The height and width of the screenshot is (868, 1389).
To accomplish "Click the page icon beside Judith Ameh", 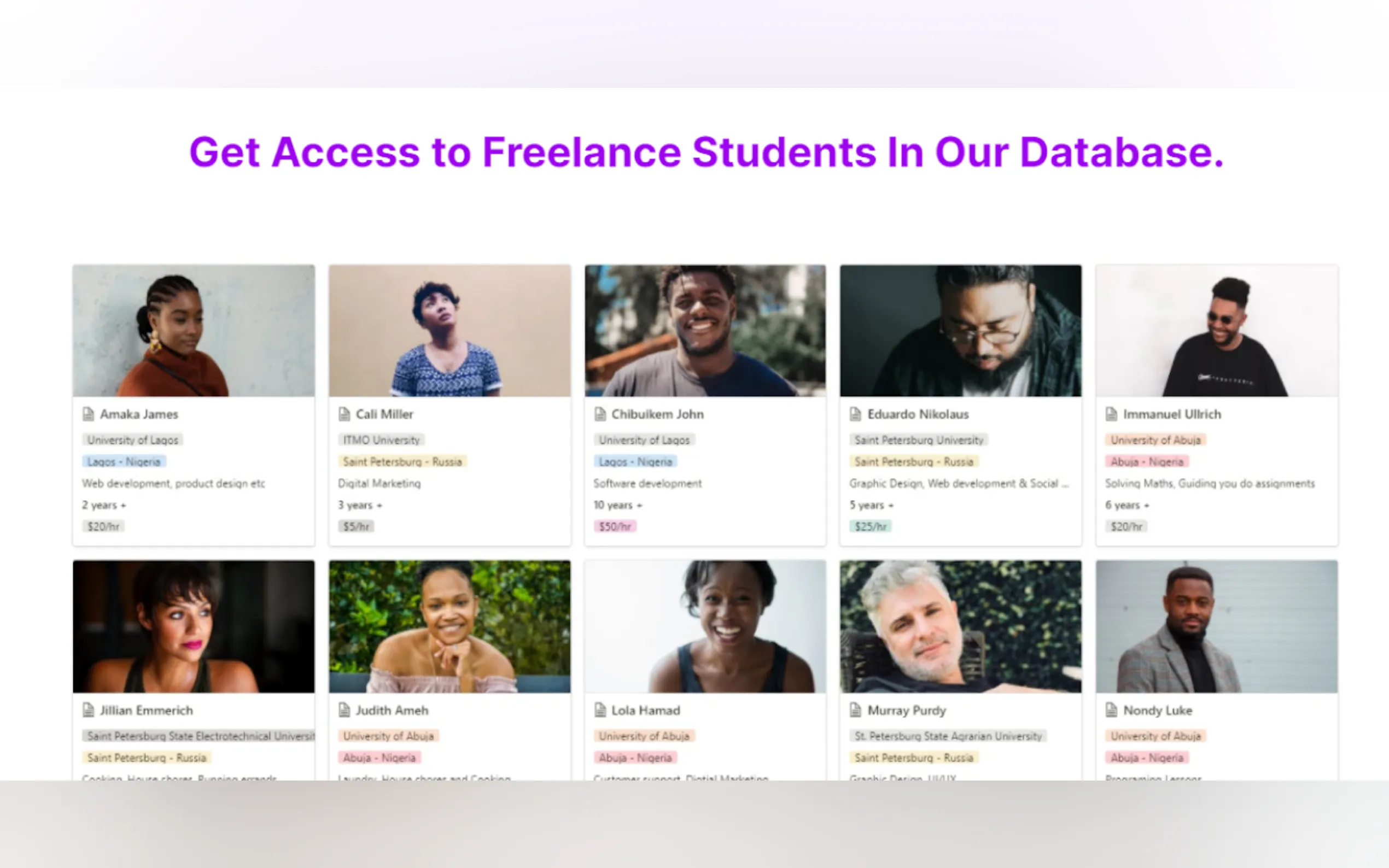I will click(x=345, y=710).
